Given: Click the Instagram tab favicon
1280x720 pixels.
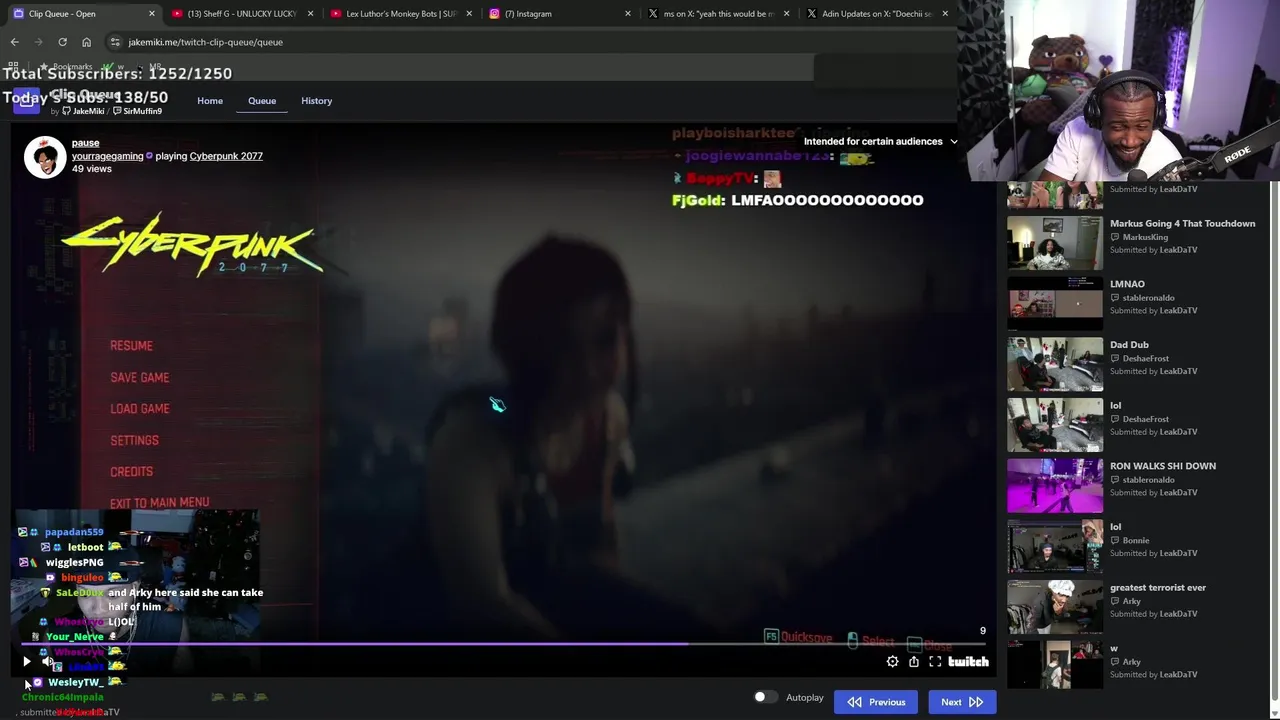Looking at the screenshot, I should click(494, 14).
